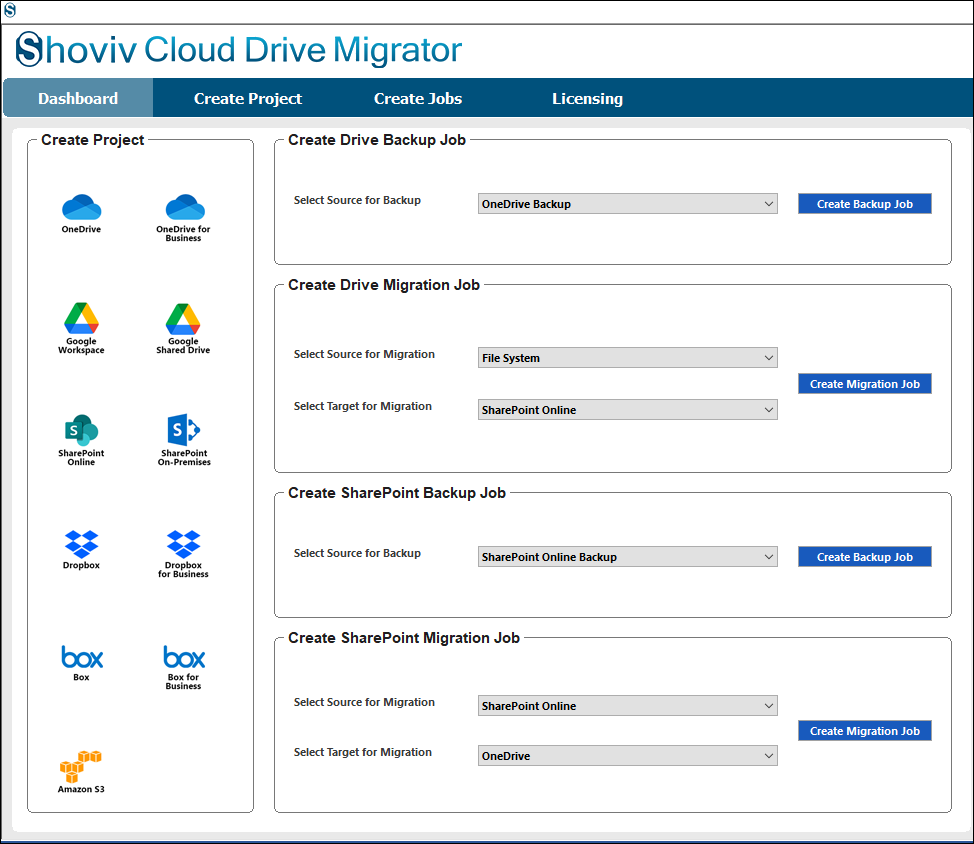Click the Create SharePoint Backup Job heading
This screenshot has height=844, width=974.
coord(397,493)
